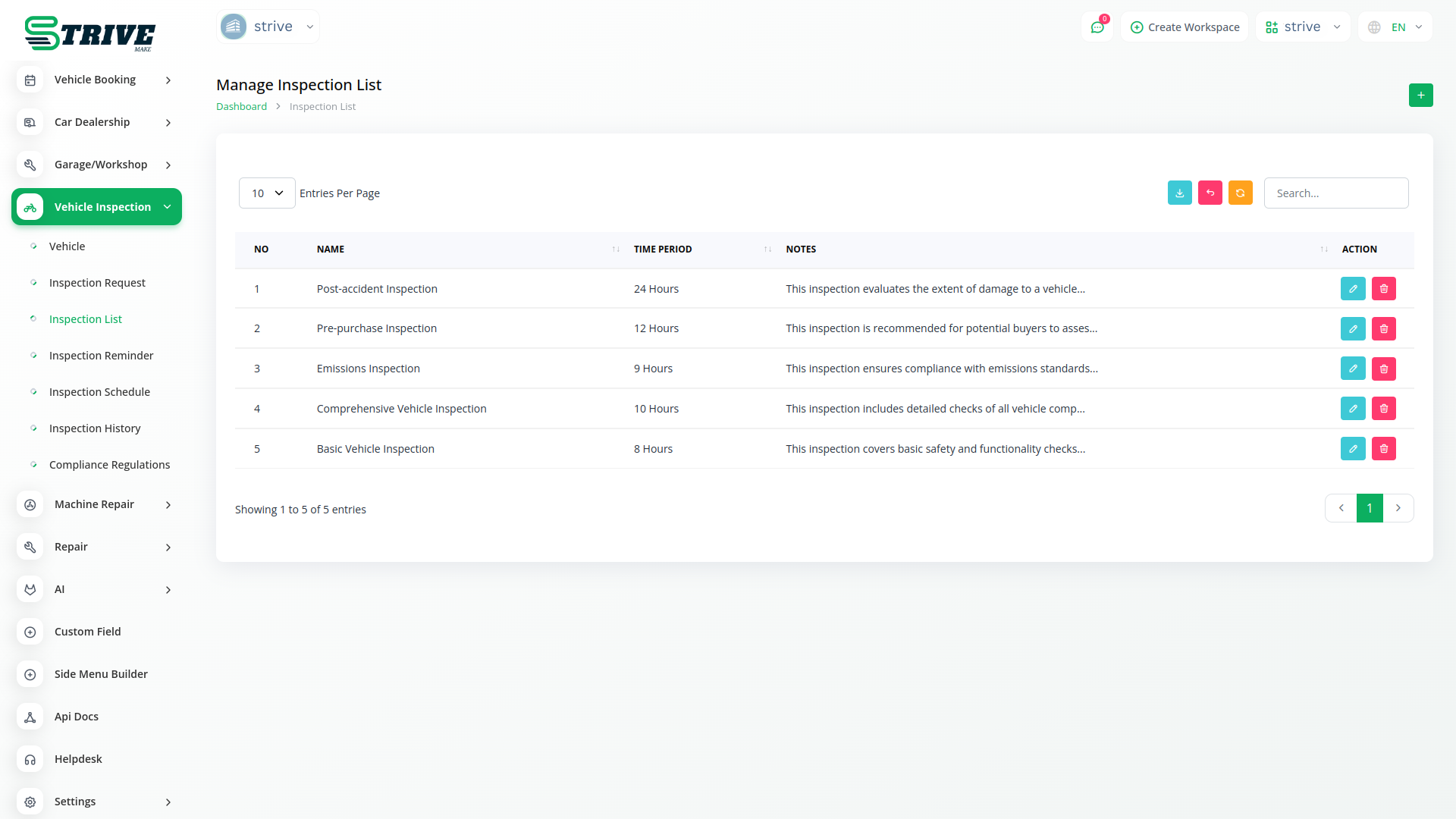Click the teal download export icon
Image resolution: width=1456 pixels, height=819 pixels.
click(x=1179, y=193)
